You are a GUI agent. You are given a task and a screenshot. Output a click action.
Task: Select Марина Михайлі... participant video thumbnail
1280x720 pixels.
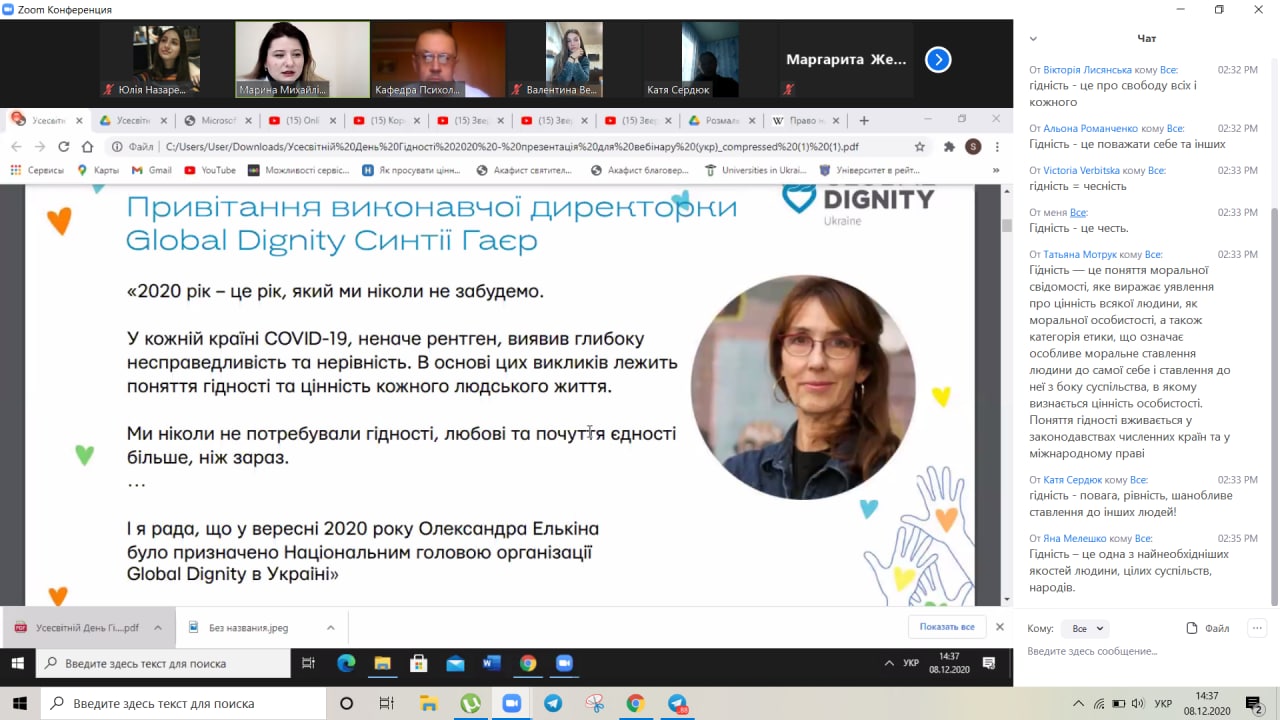(x=301, y=60)
